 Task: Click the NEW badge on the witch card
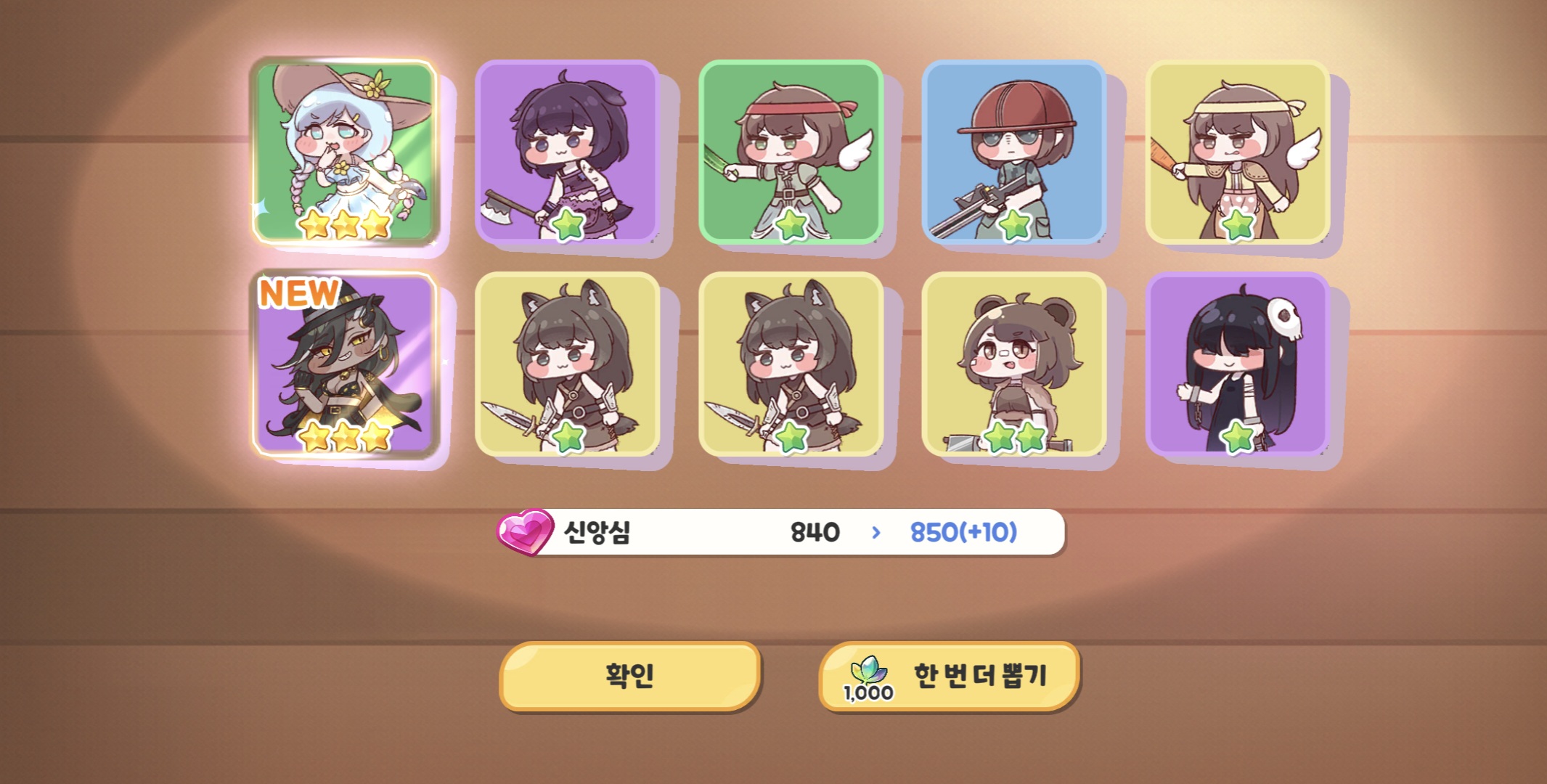299,293
